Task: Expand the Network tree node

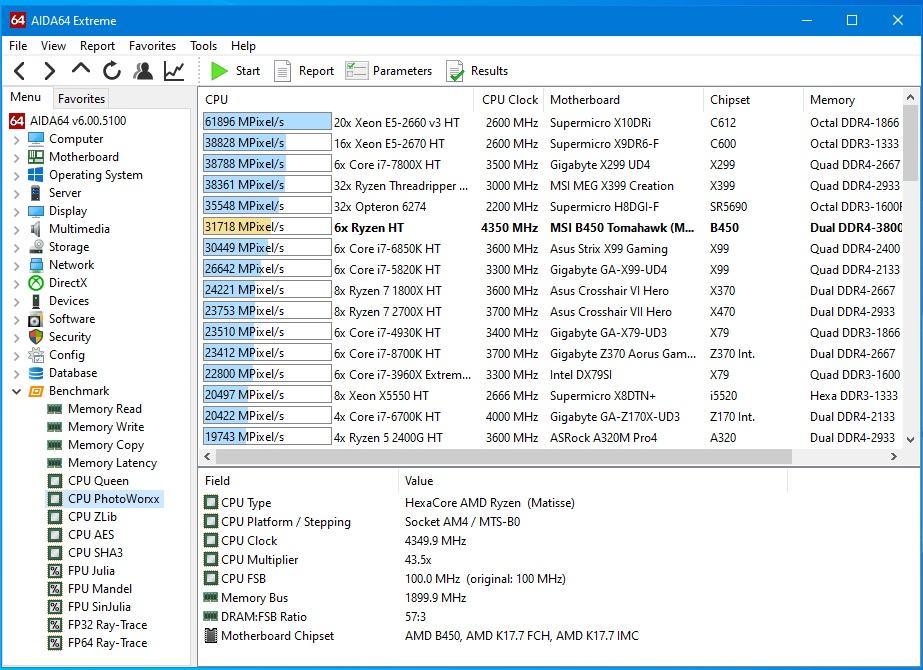Action: [x=16, y=265]
